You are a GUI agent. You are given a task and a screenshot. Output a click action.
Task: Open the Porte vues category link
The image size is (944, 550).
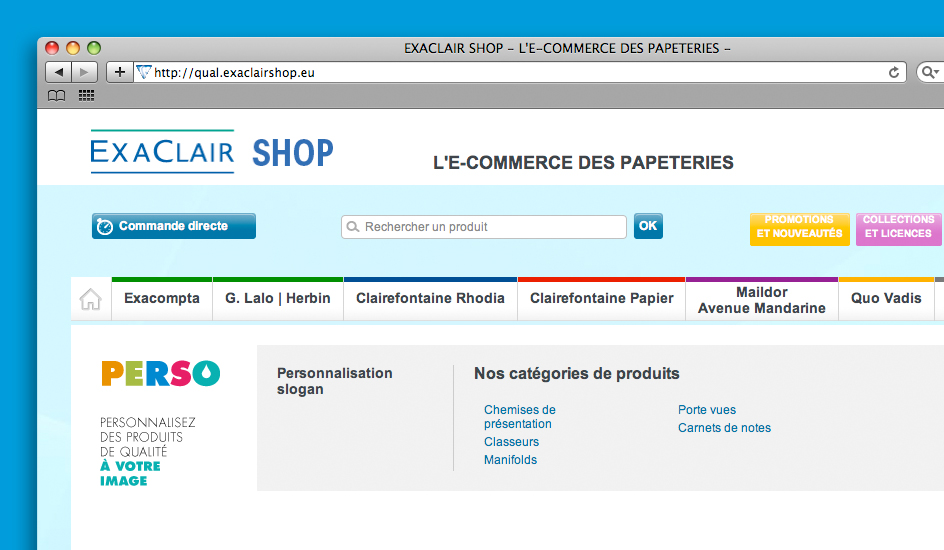(x=707, y=410)
